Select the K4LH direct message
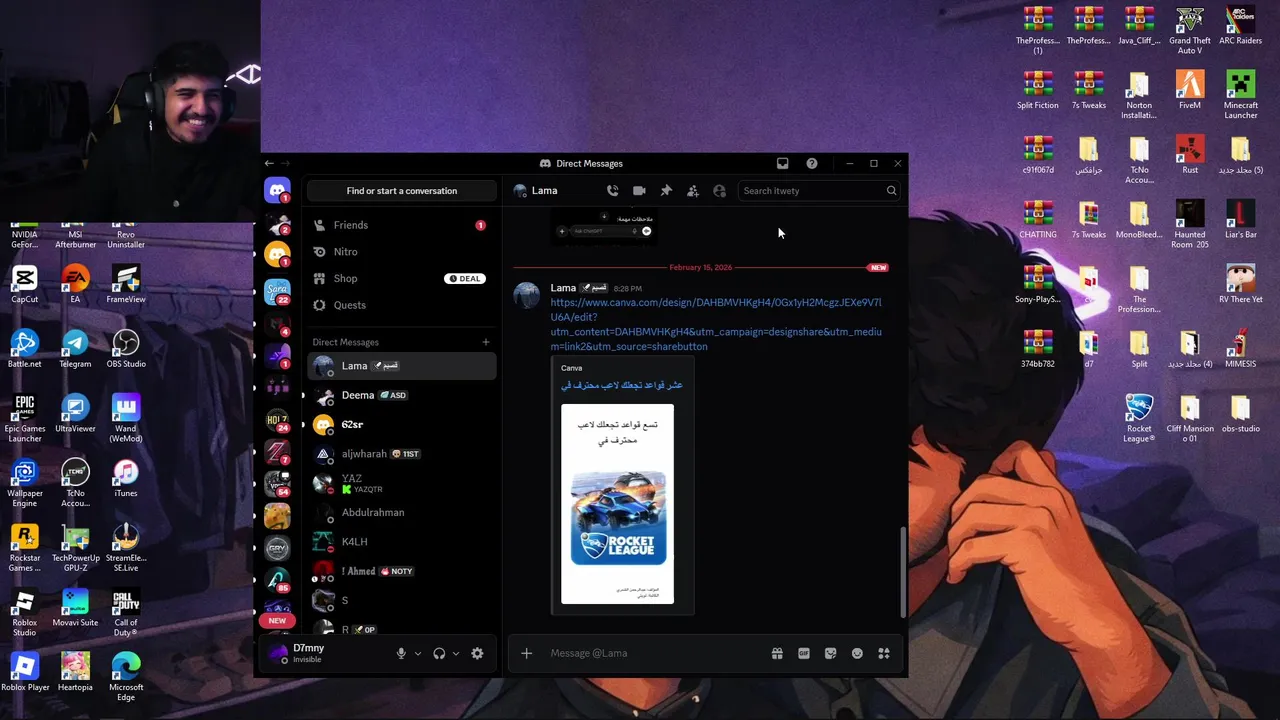The image size is (1280, 720). [401, 542]
